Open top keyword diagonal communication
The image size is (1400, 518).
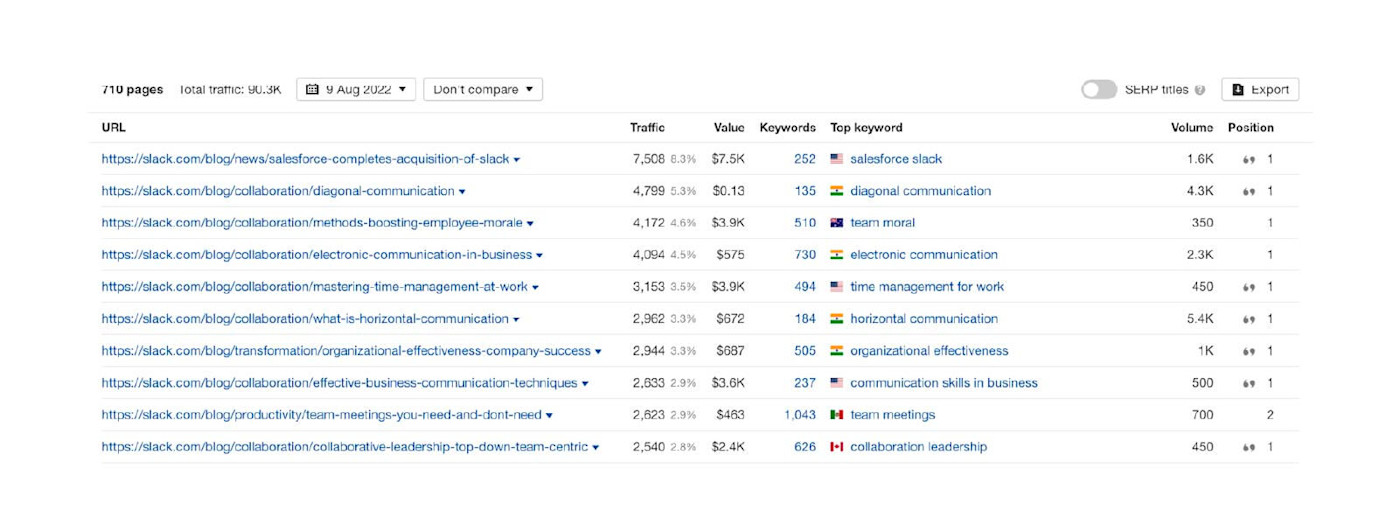click(921, 191)
